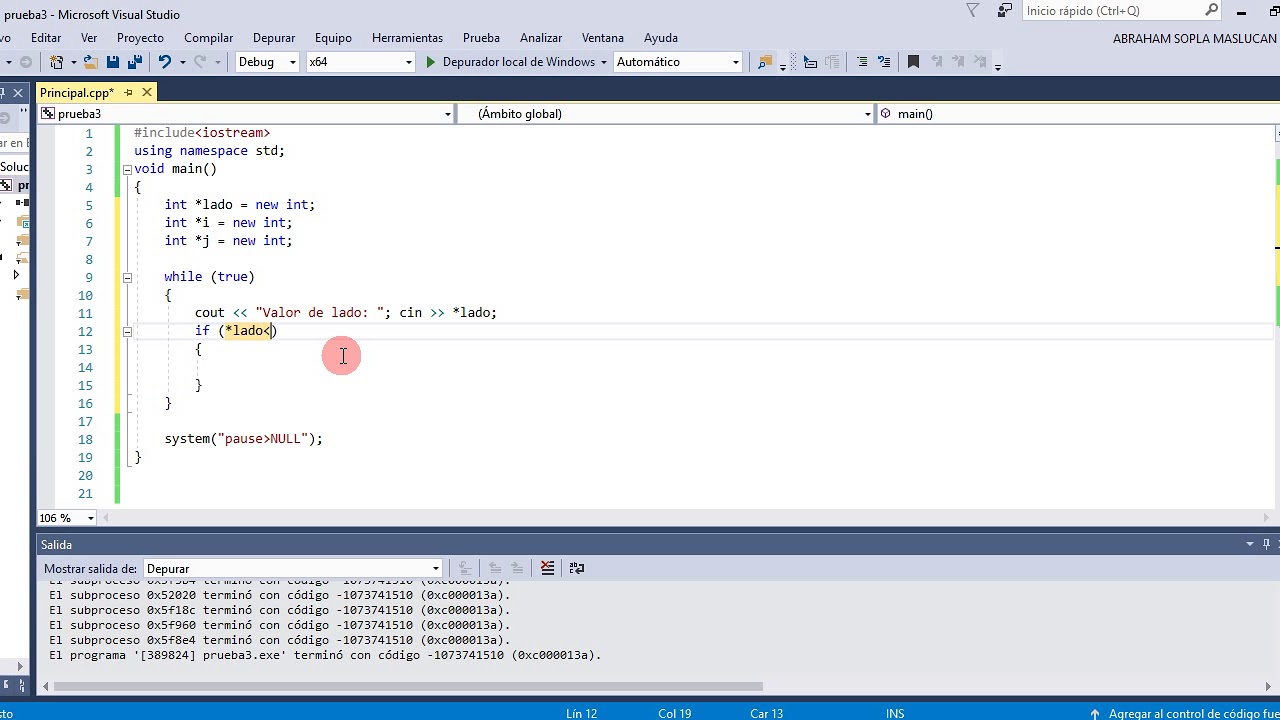Open the Proyecto menu

pos(140,38)
